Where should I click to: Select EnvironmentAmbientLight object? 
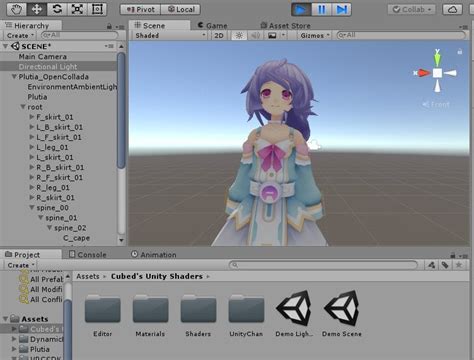click(x=72, y=87)
